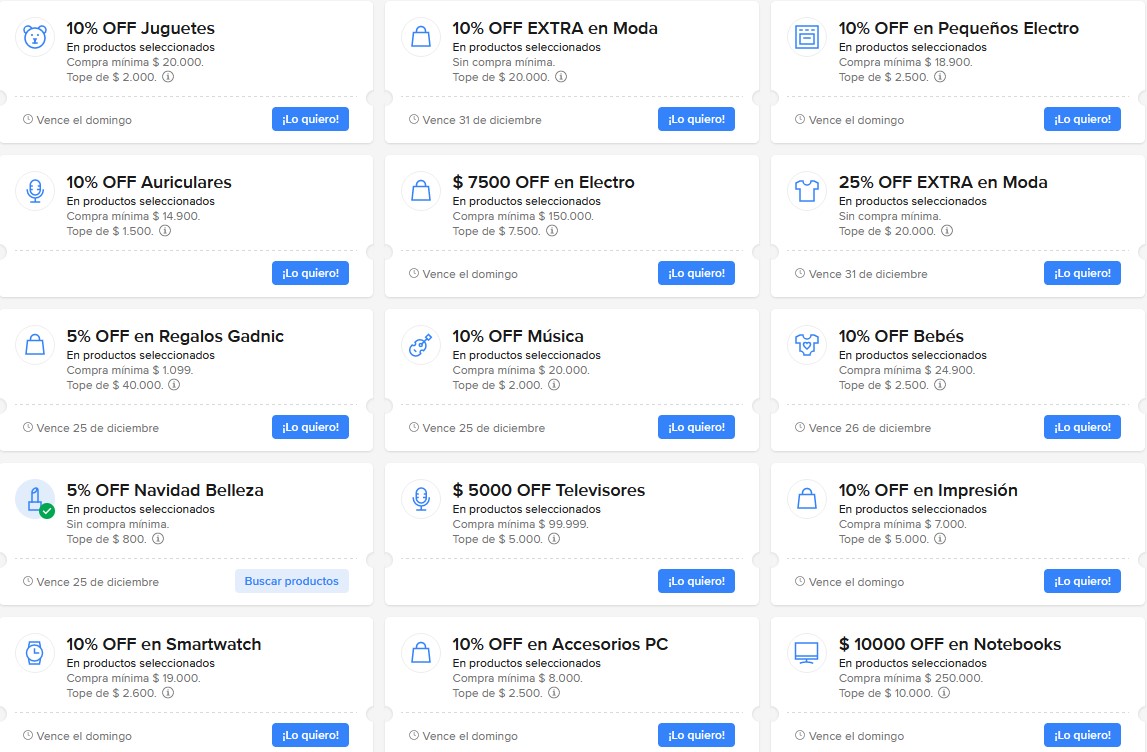Click 'Buscar productos' on Navidad Belleza coupon

[x=292, y=581]
